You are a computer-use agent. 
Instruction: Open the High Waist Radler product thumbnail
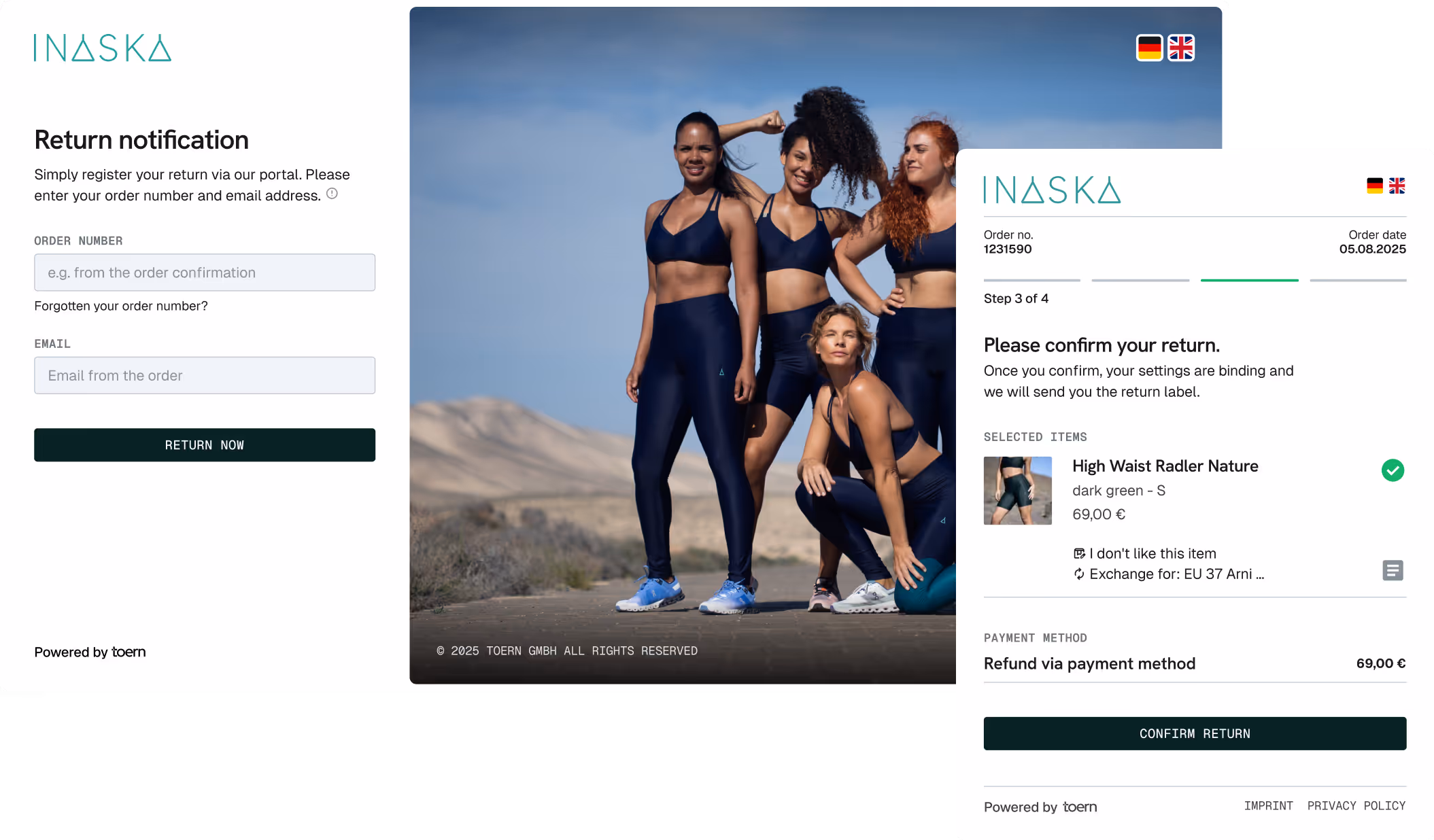coord(1017,491)
